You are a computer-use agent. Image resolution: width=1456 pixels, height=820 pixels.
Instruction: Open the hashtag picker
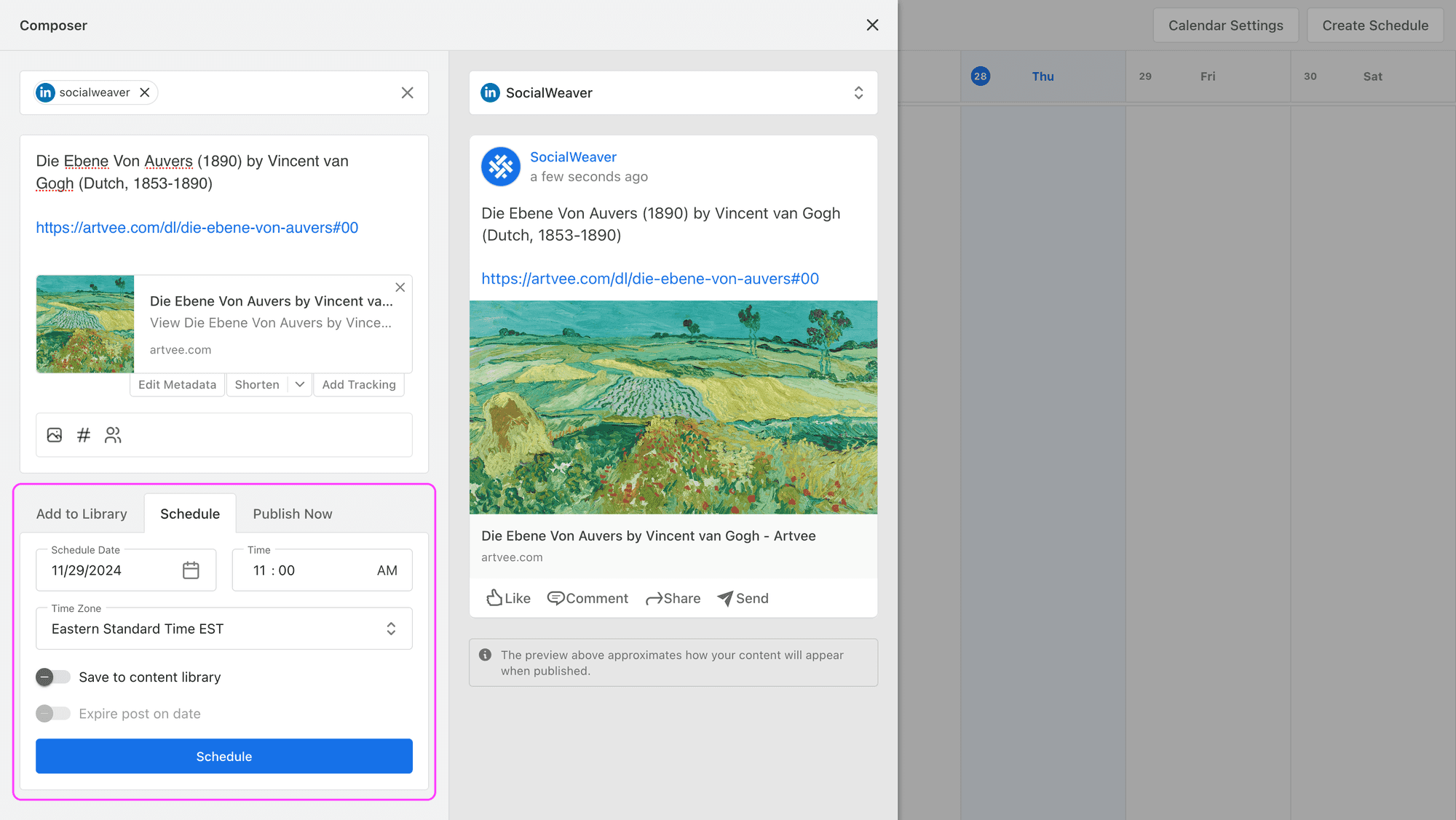pyautogui.click(x=84, y=435)
